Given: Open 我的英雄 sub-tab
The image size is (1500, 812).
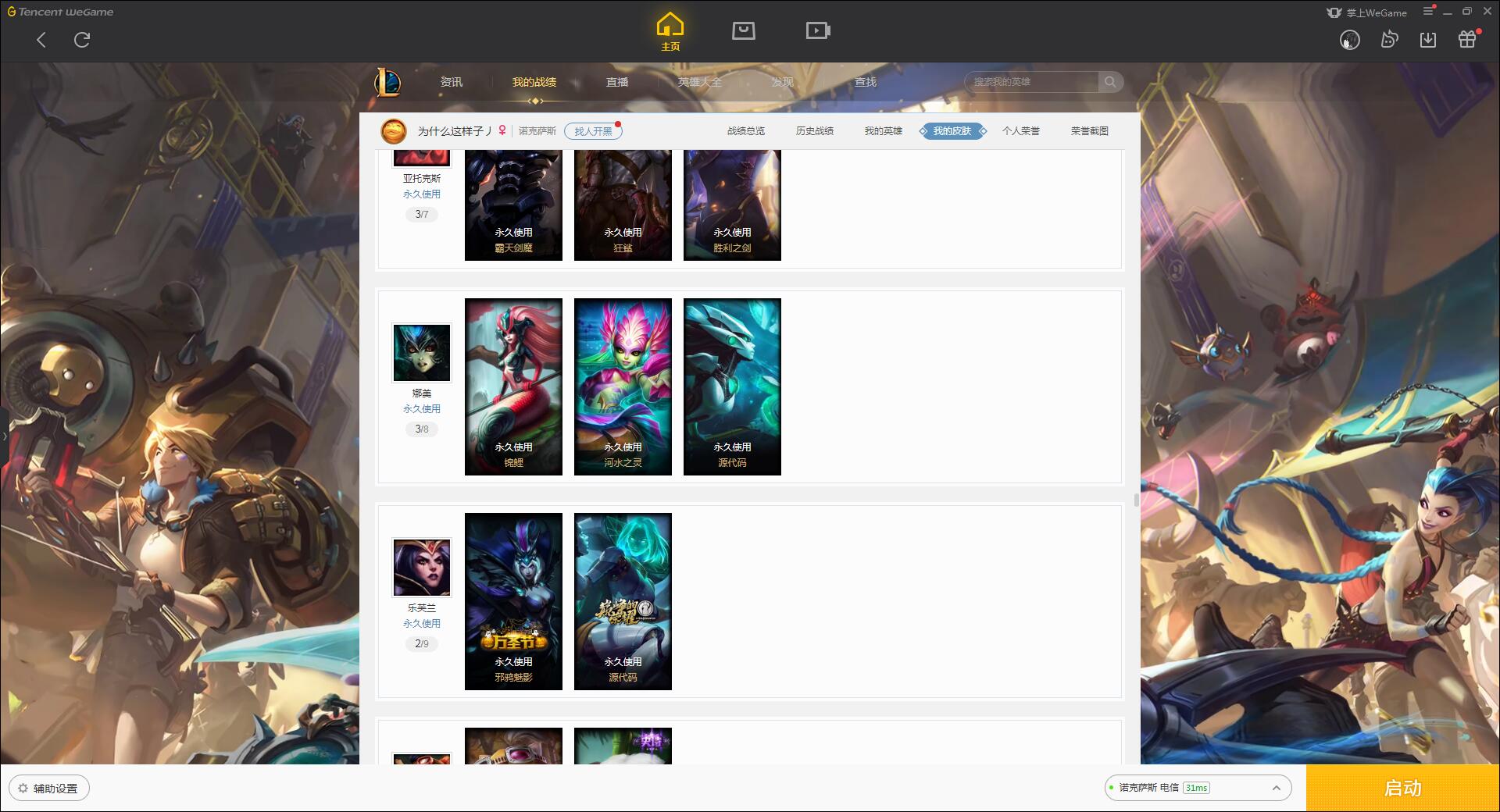Looking at the screenshot, I should click(884, 131).
